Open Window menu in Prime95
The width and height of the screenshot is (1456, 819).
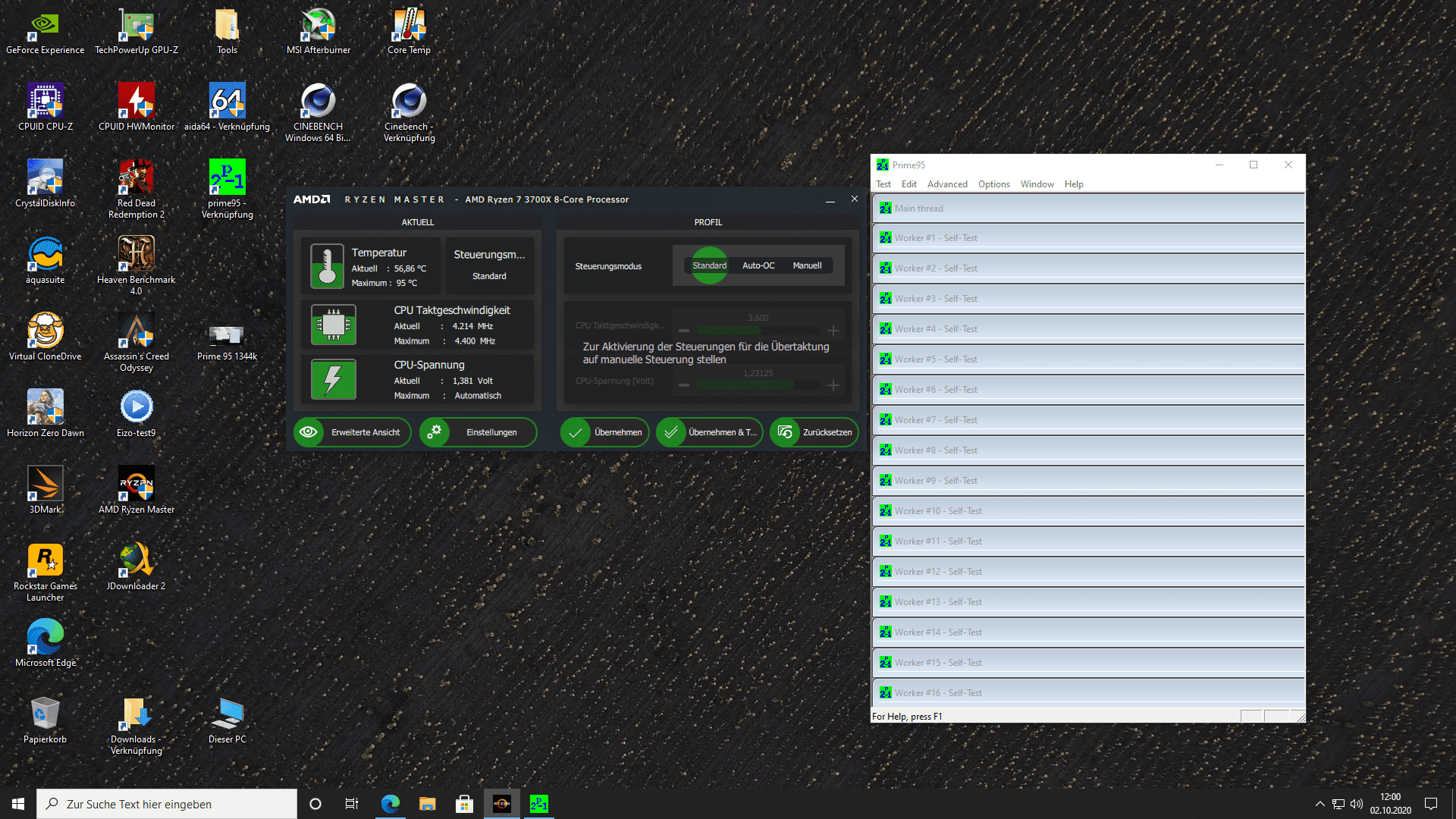click(1037, 184)
